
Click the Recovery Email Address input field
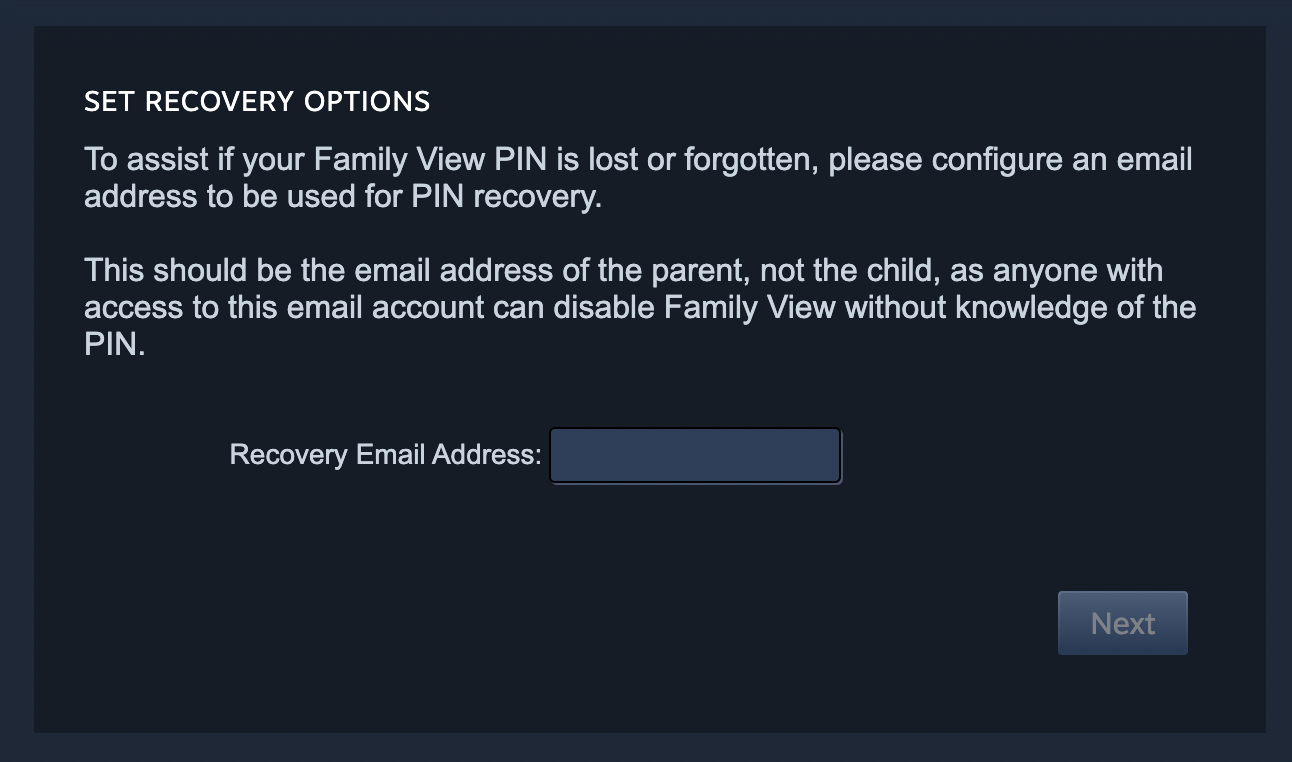pyautogui.click(x=695, y=456)
